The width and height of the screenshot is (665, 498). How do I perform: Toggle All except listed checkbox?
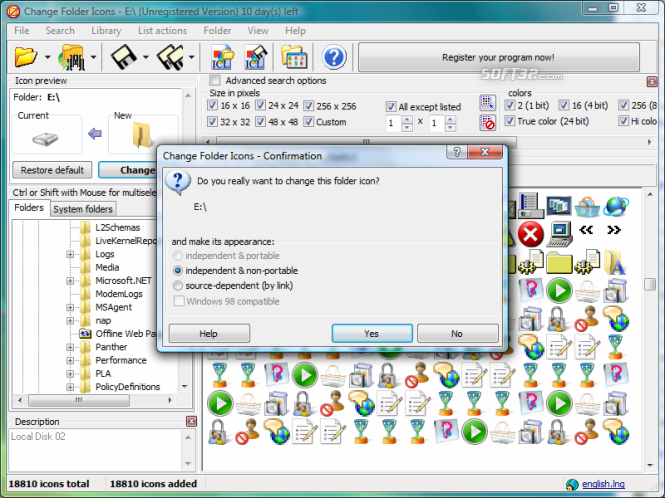391,106
